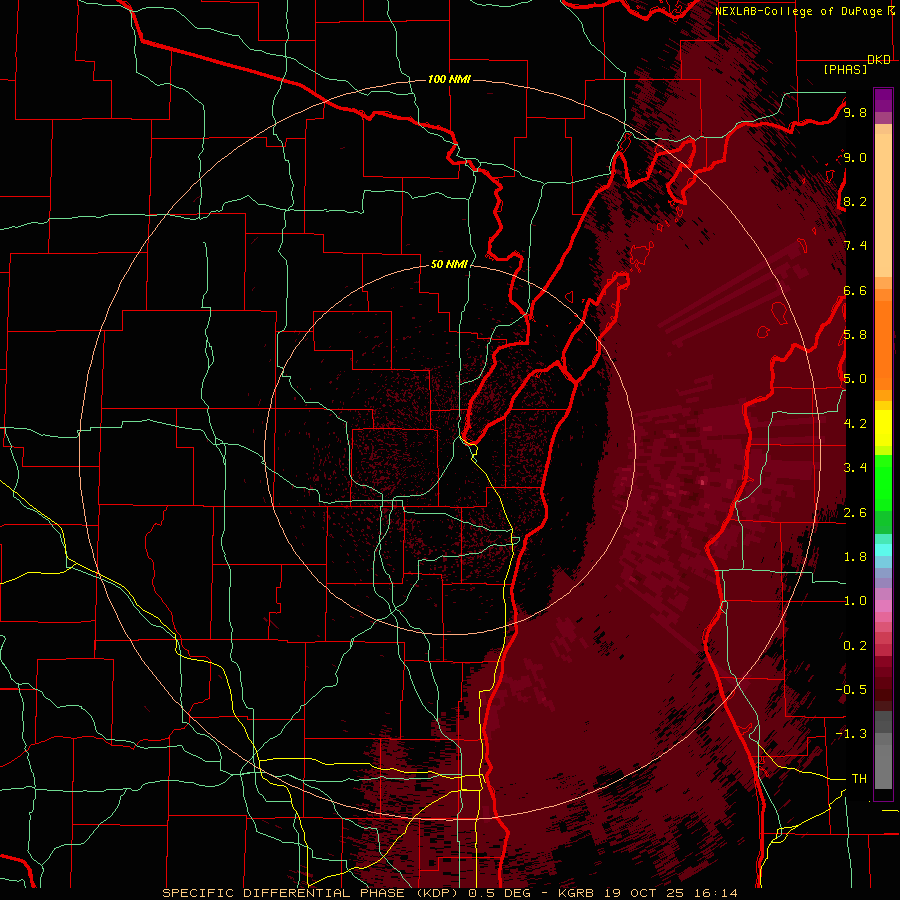Image resolution: width=900 pixels, height=900 pixels.
Task: Click the 19 OCT 25 date text
Action: [x=646, y=893]
